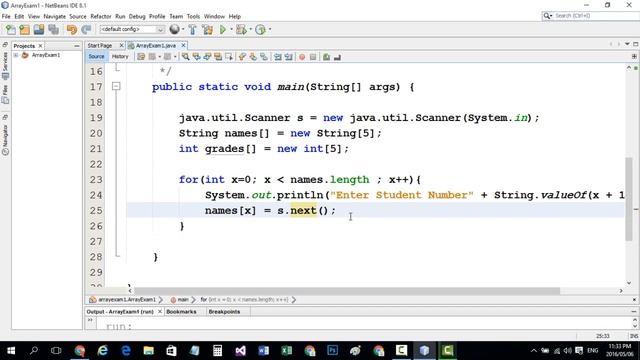Run the project with green play
The height and width of the screenshot is (360, 640).
pyautogui.click(x=223, y=29)
